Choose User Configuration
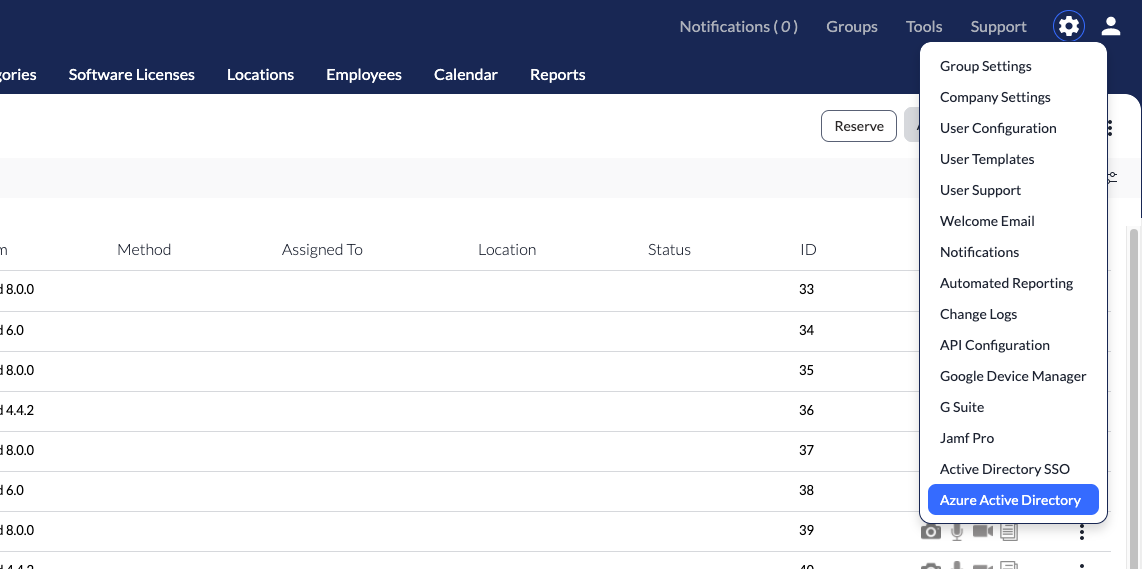 [x=998, y=128]
